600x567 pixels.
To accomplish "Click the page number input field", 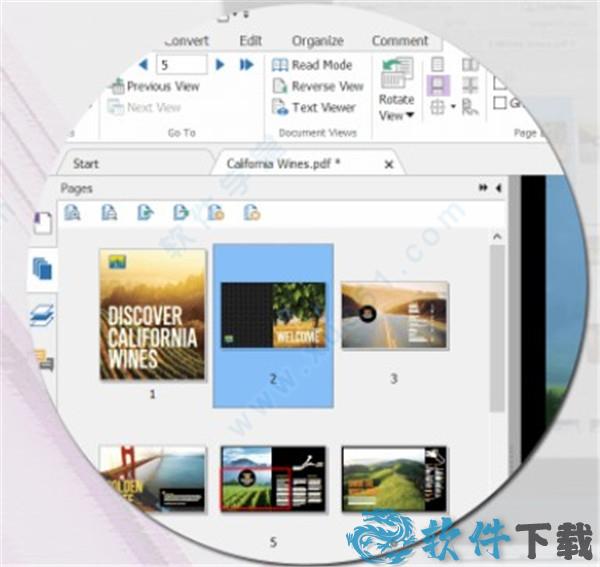I will point(181,64).
